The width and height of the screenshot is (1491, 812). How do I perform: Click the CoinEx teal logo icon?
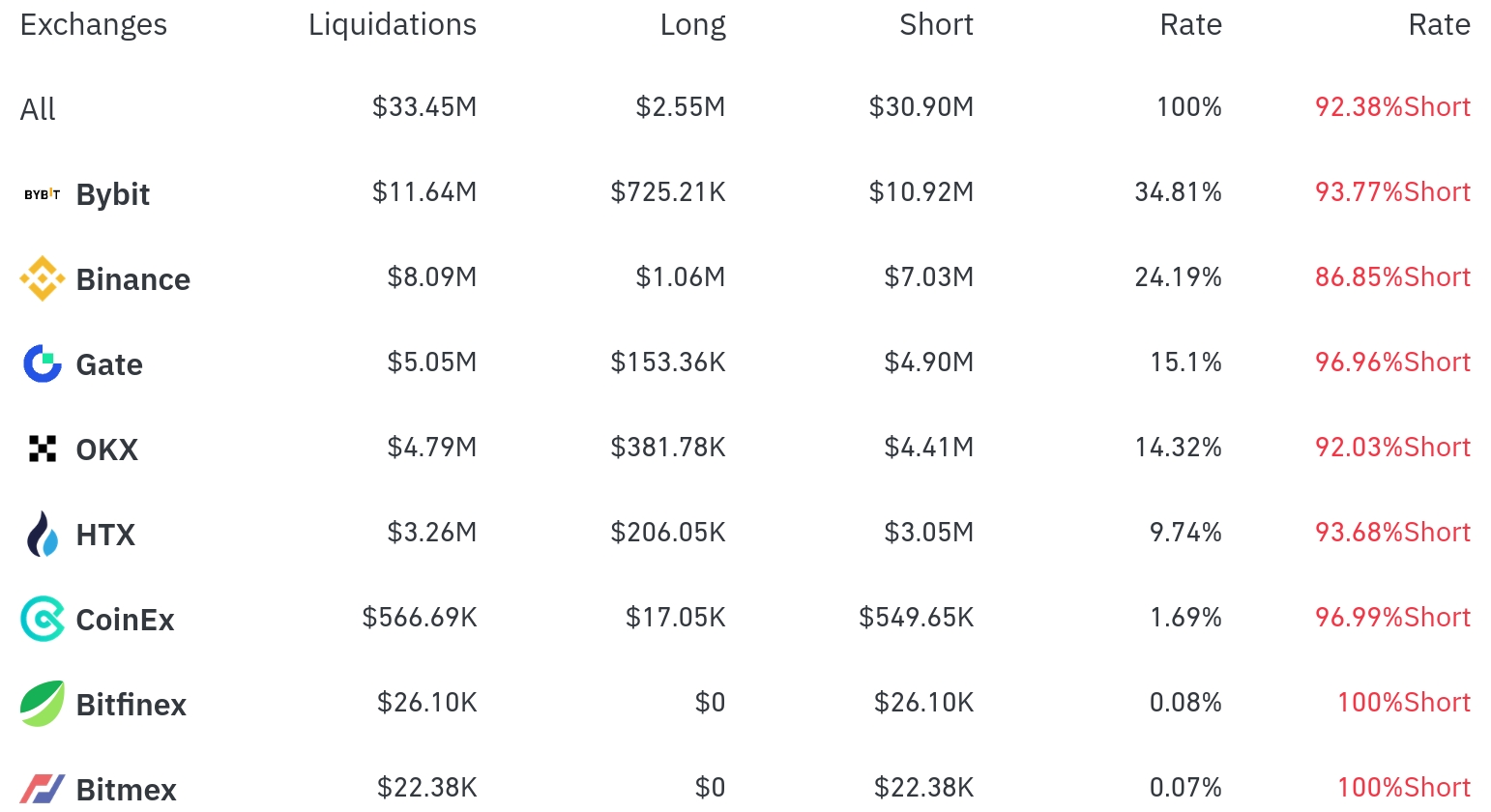tap(42, 619)
